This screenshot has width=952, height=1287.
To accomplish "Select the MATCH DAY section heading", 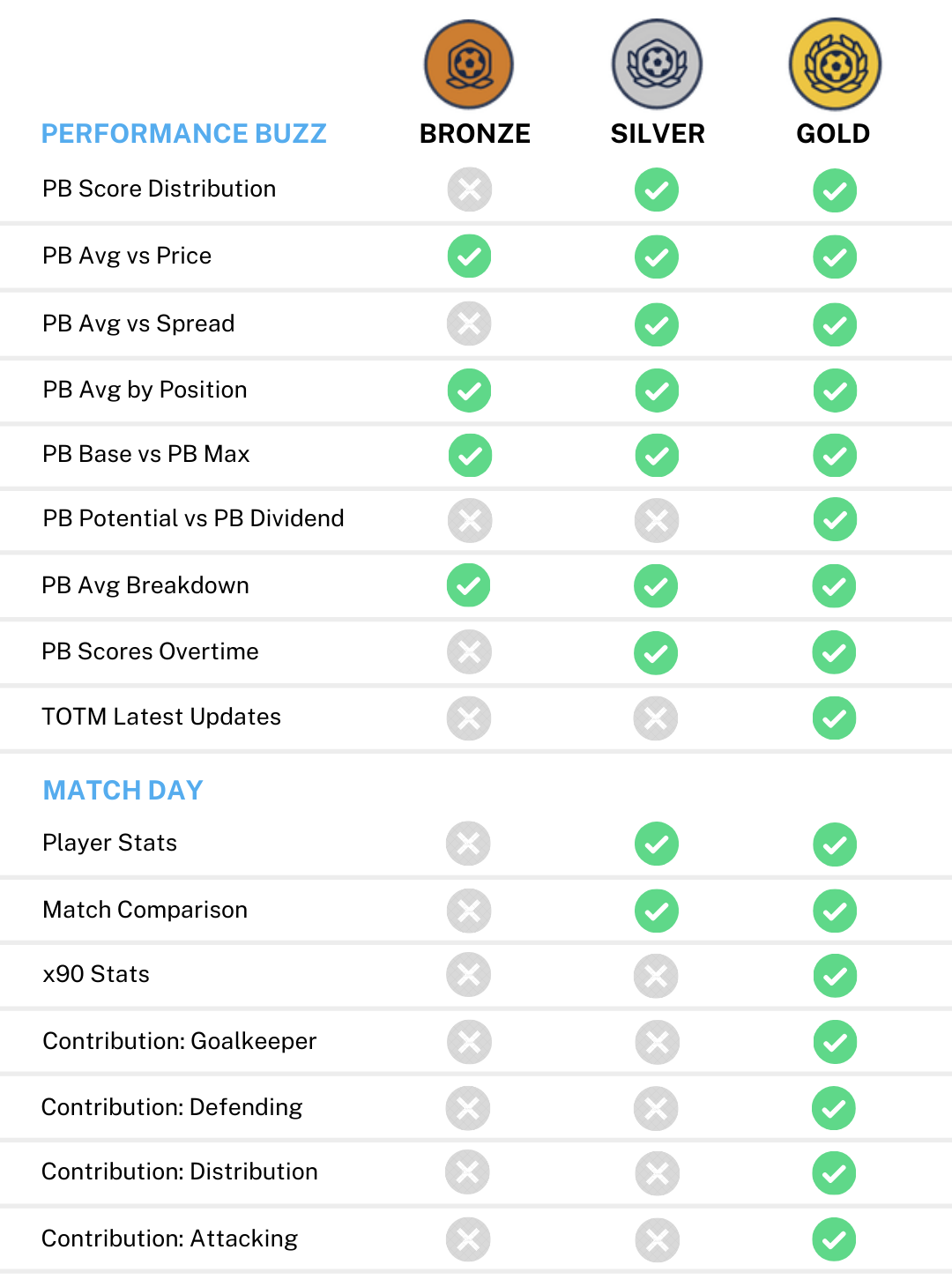I will click(x=123, y=790).
